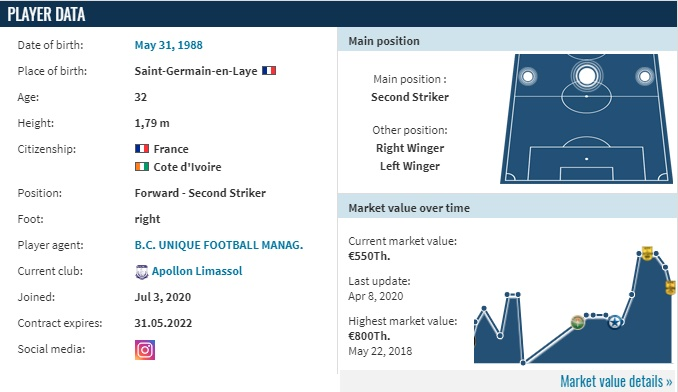Image resolution: width=678 pixels, height=392 pixels.
Task: Click the blue star crest chart marker
Action: click(615, 322)
